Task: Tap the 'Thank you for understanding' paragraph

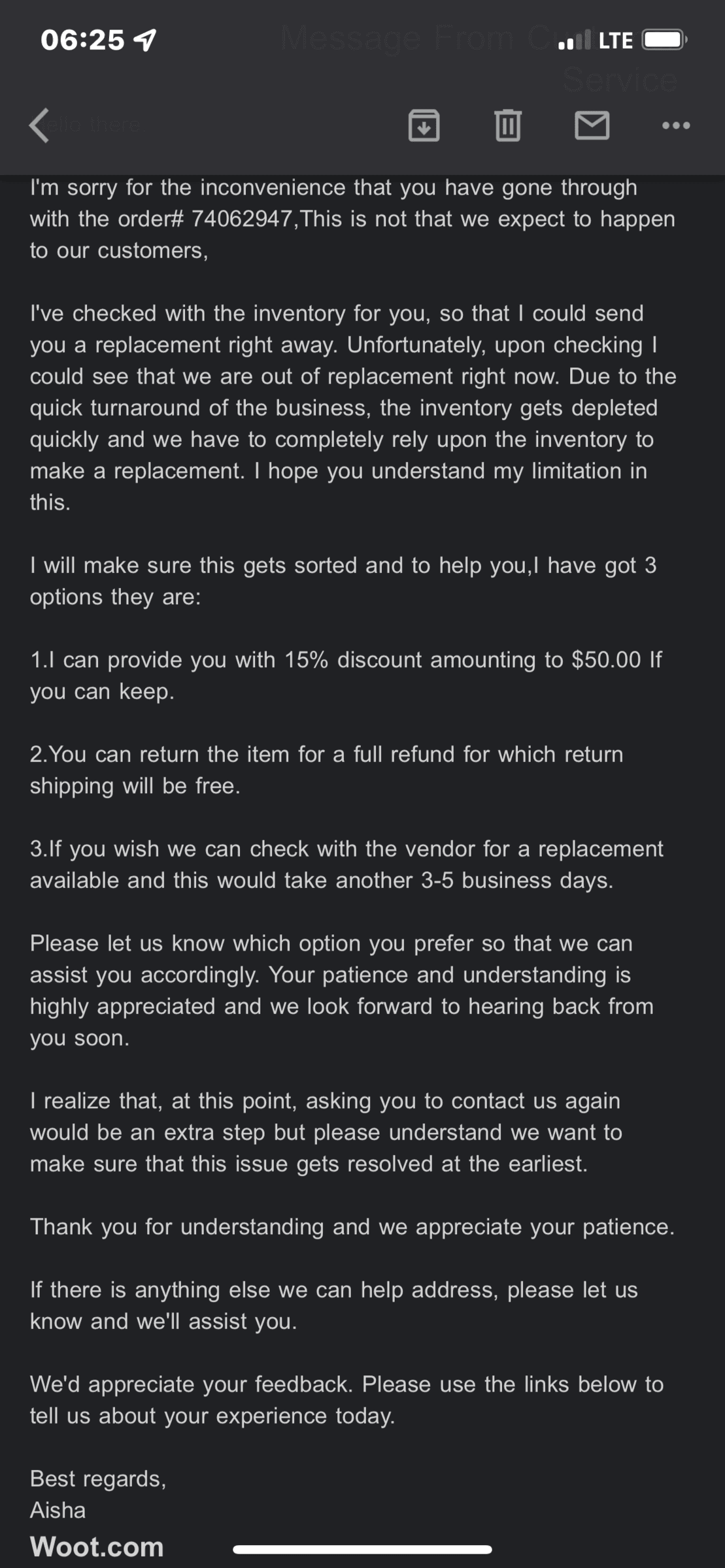Action: tap(352, 1226)
